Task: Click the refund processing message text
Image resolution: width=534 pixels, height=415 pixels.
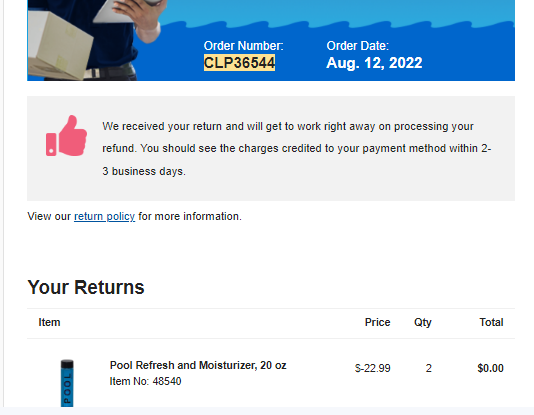Action: coord(297,148)
